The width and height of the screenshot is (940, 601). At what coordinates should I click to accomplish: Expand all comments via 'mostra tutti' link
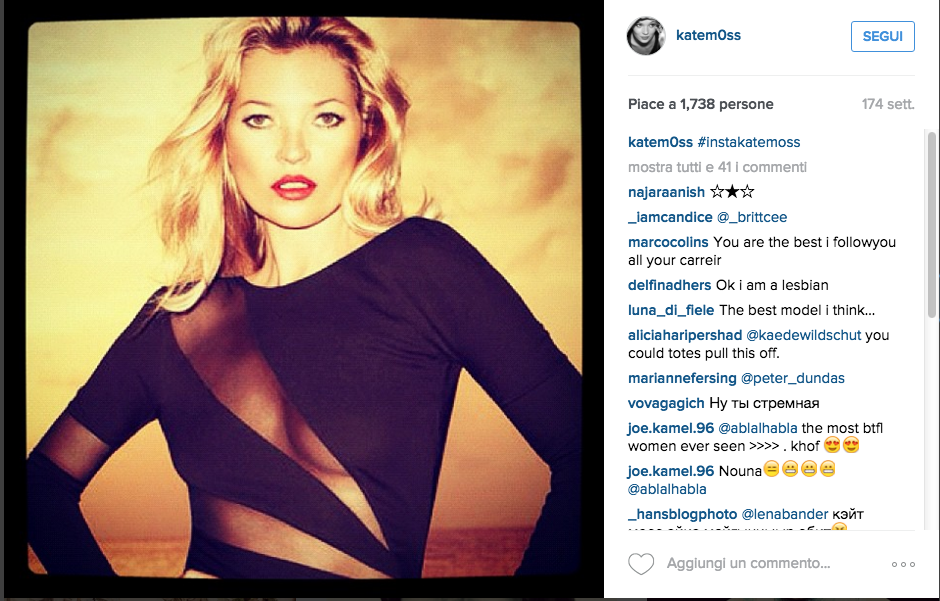717,167
